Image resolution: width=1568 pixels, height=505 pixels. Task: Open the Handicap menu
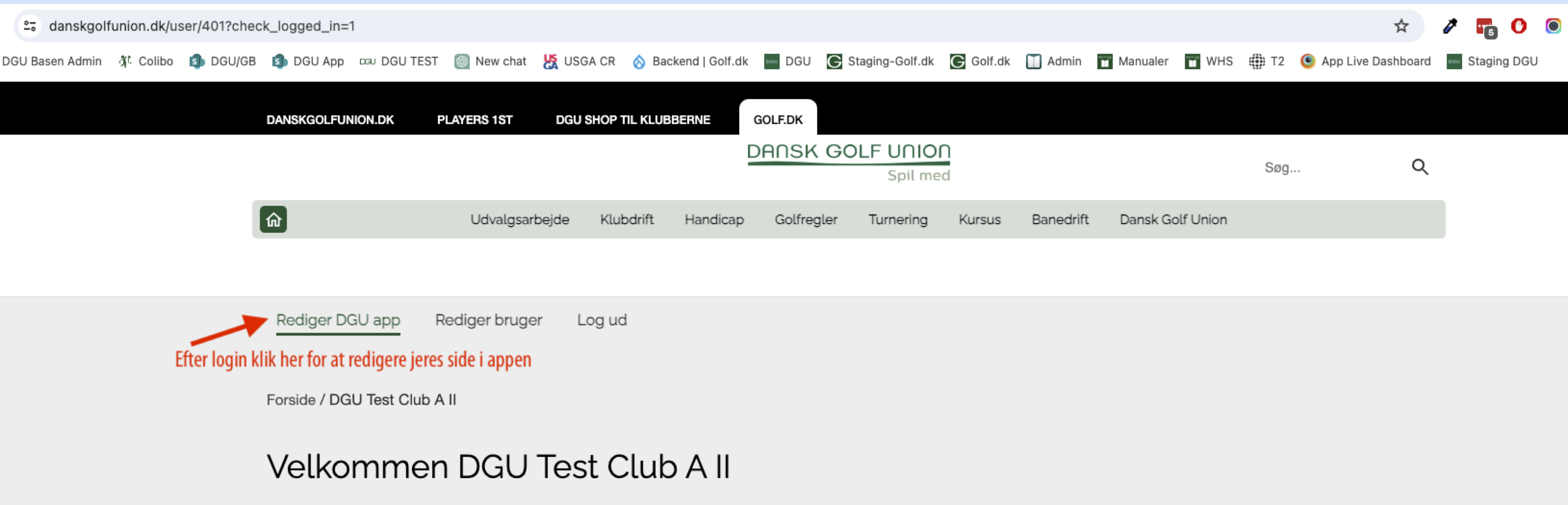[x=713, y=219]
